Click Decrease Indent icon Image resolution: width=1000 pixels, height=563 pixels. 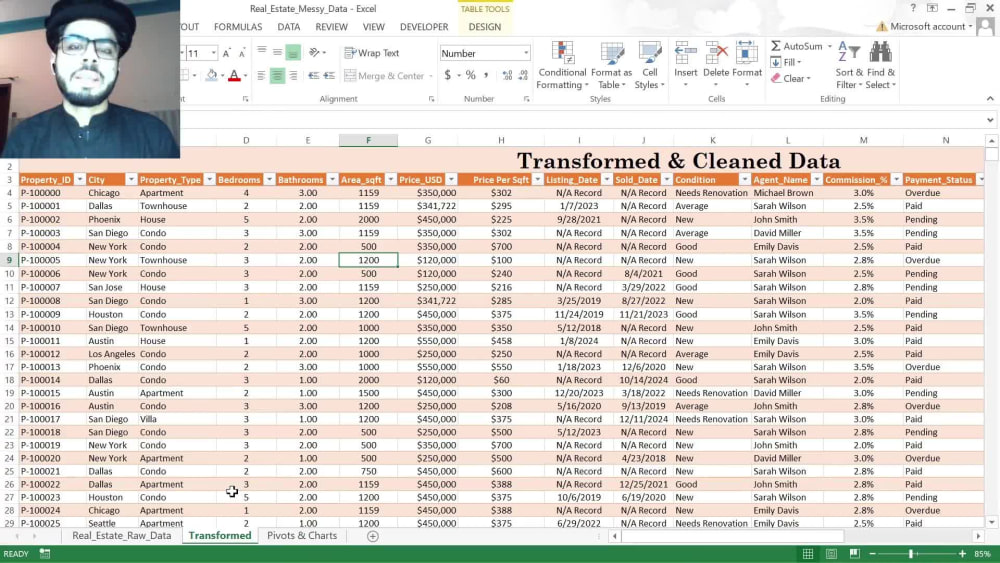coord(314,76)
